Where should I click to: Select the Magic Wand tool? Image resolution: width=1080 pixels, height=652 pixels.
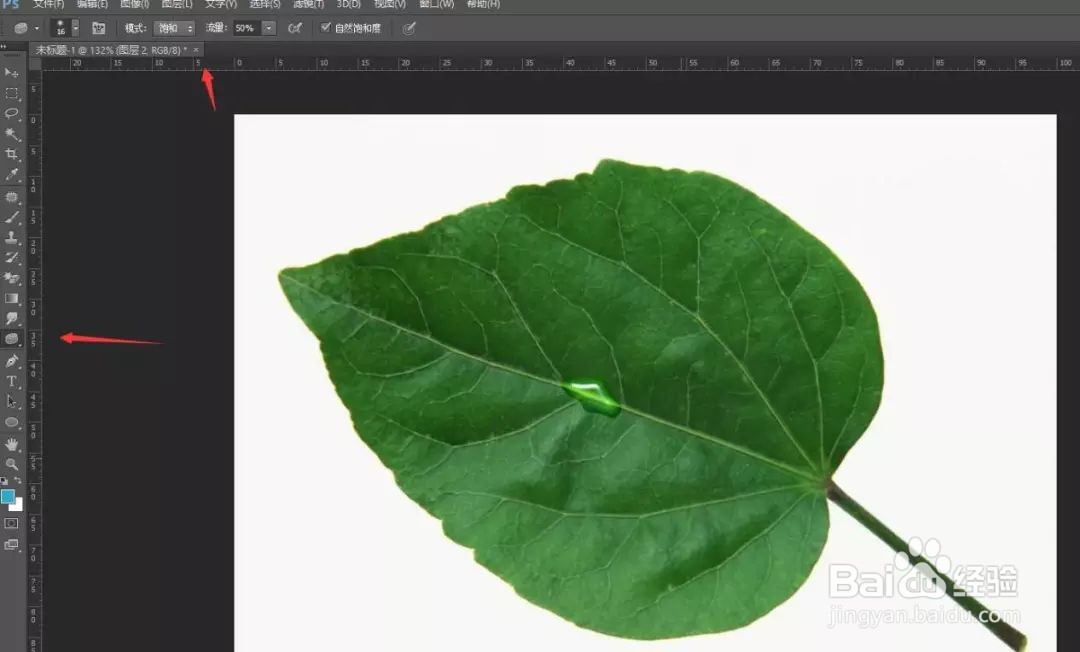(x=12, y=134)
